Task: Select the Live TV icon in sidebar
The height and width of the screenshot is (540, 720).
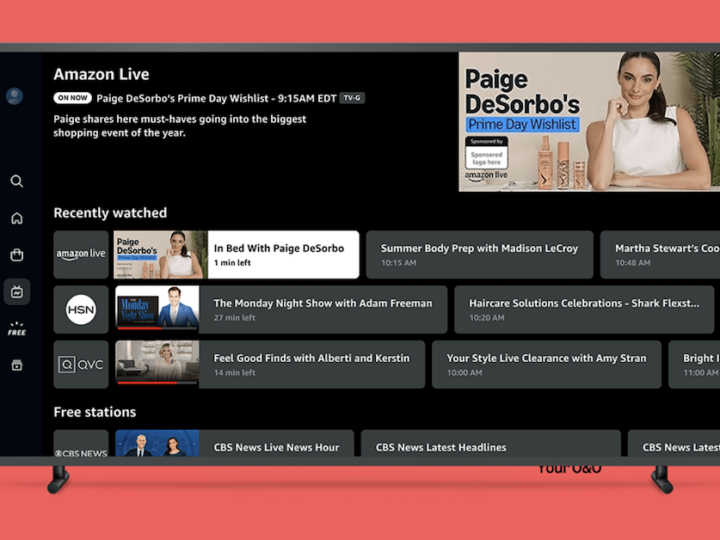Action: coord(17,292)
